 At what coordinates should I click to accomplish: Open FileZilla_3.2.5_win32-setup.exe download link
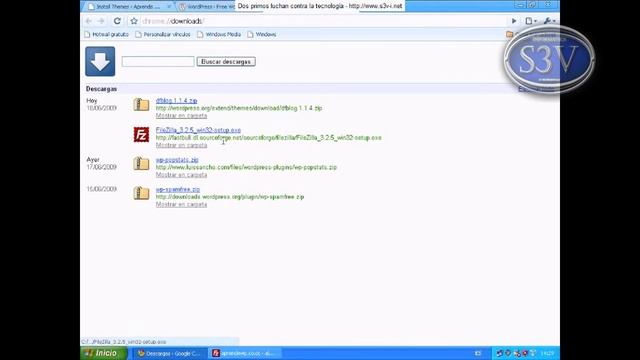[198, 130]
